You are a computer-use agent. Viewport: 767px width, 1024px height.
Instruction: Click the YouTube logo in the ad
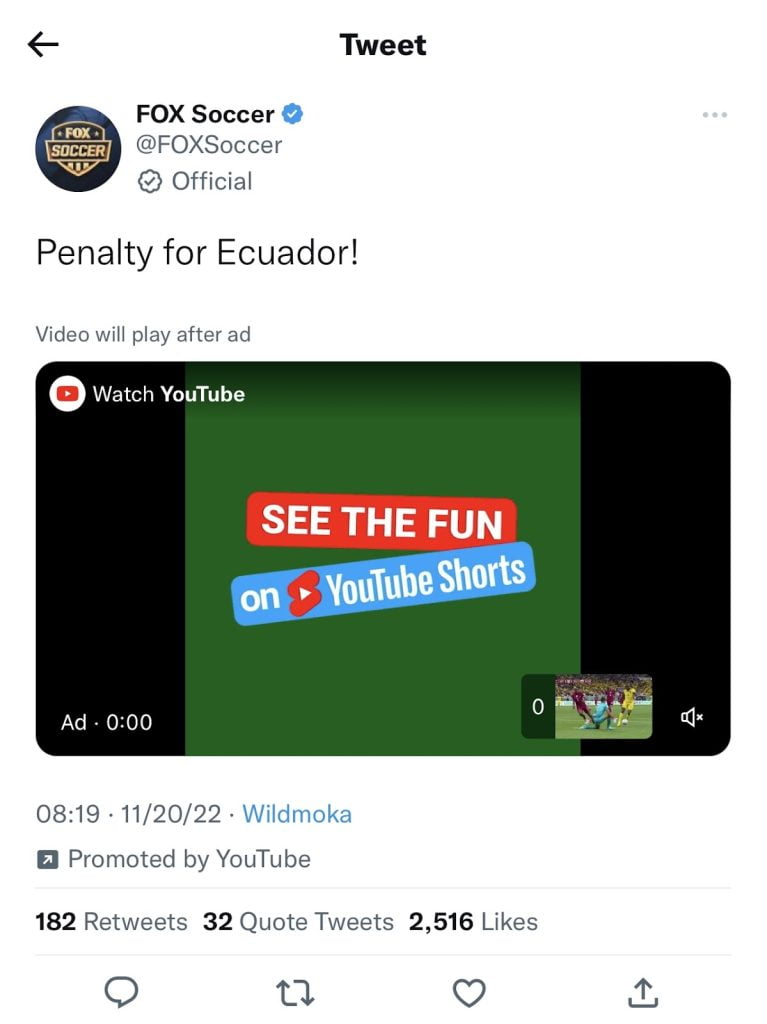click(67, 394)
